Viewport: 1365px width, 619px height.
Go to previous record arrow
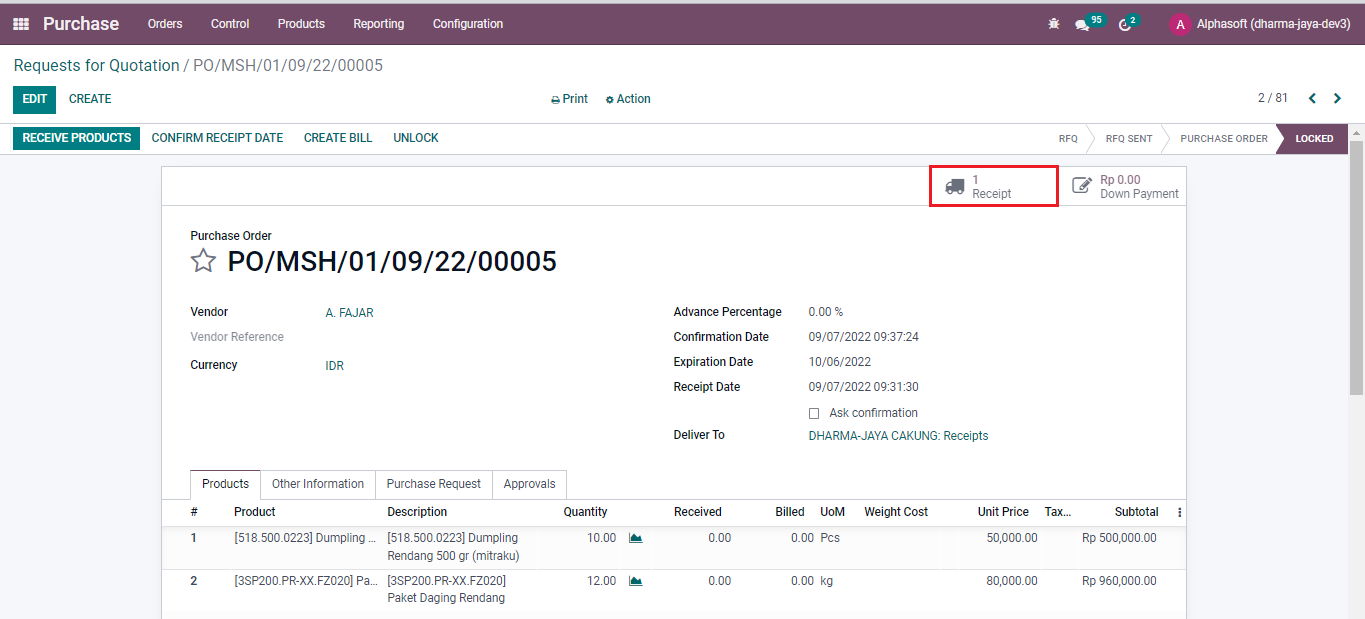point(1312,98)
